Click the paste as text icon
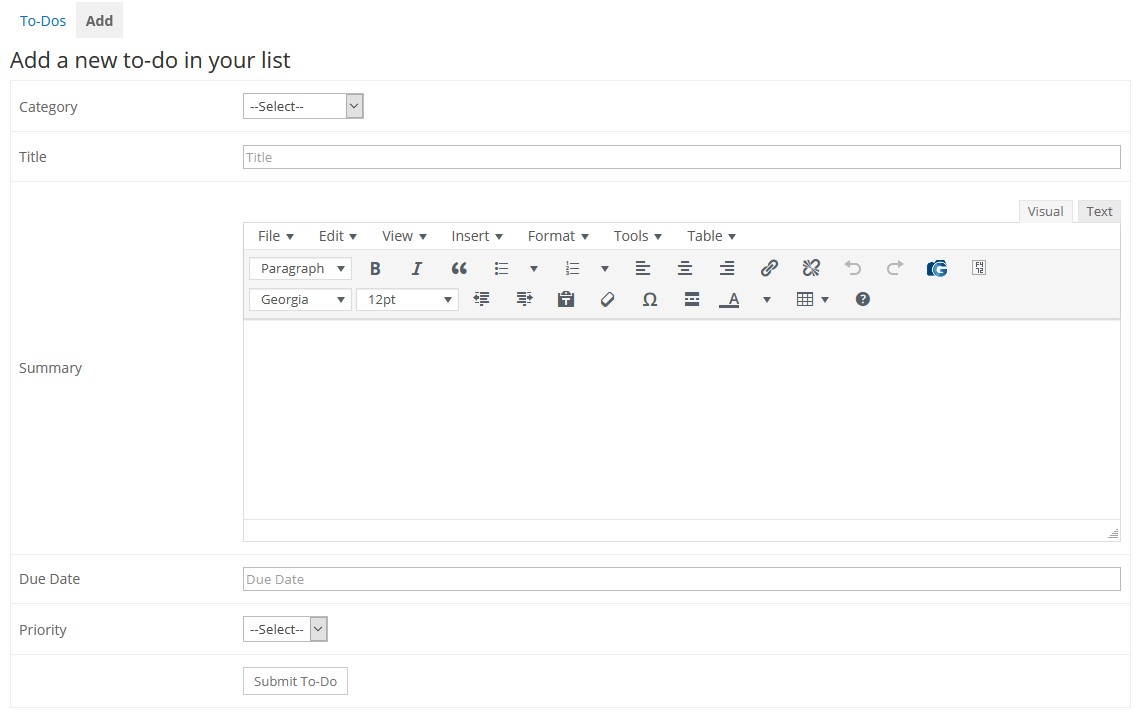The height and width of the screenshot is (719, 1142). [566, 299]
